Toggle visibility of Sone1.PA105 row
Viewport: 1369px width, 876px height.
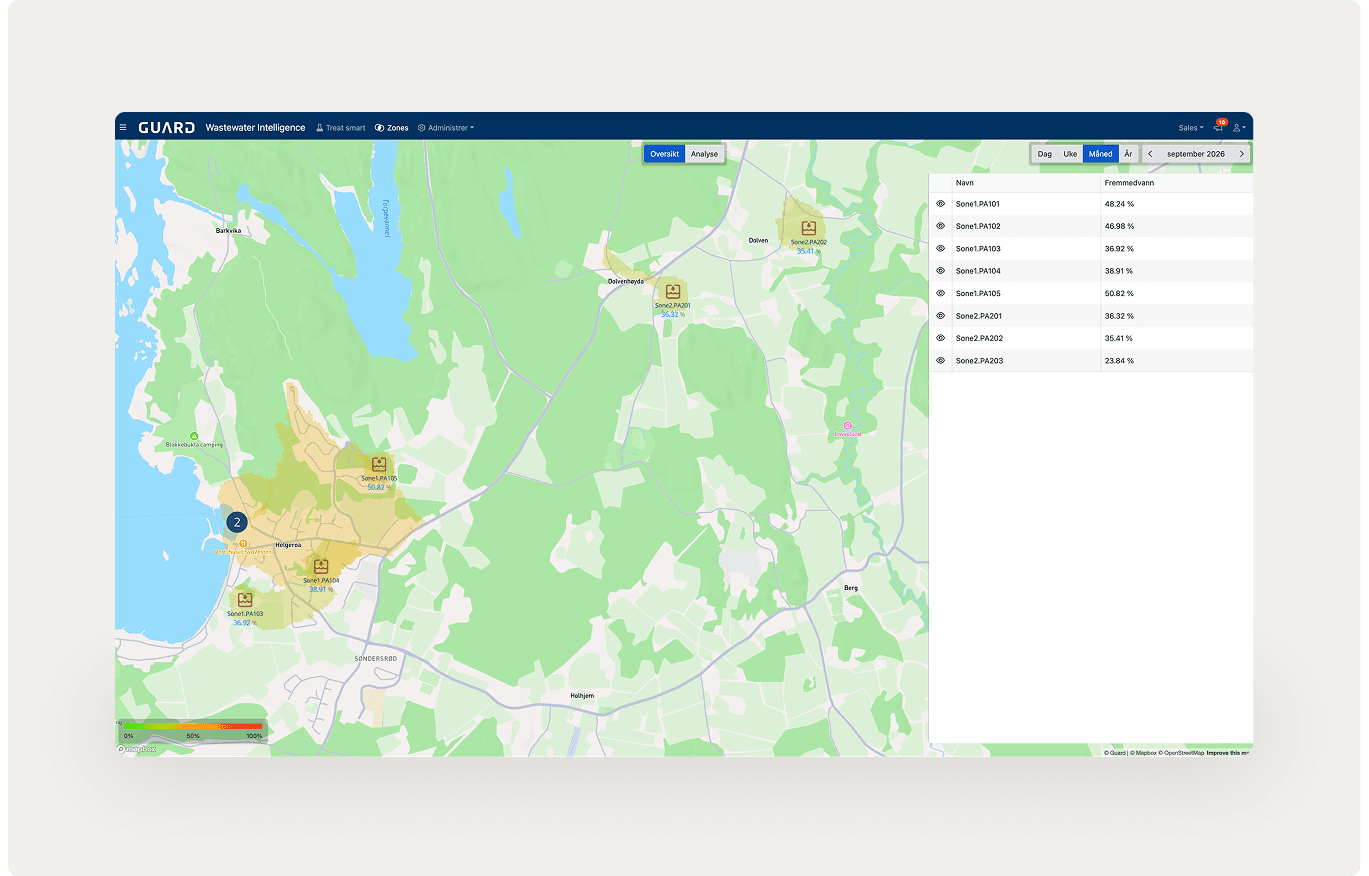[x=940, y=293]
